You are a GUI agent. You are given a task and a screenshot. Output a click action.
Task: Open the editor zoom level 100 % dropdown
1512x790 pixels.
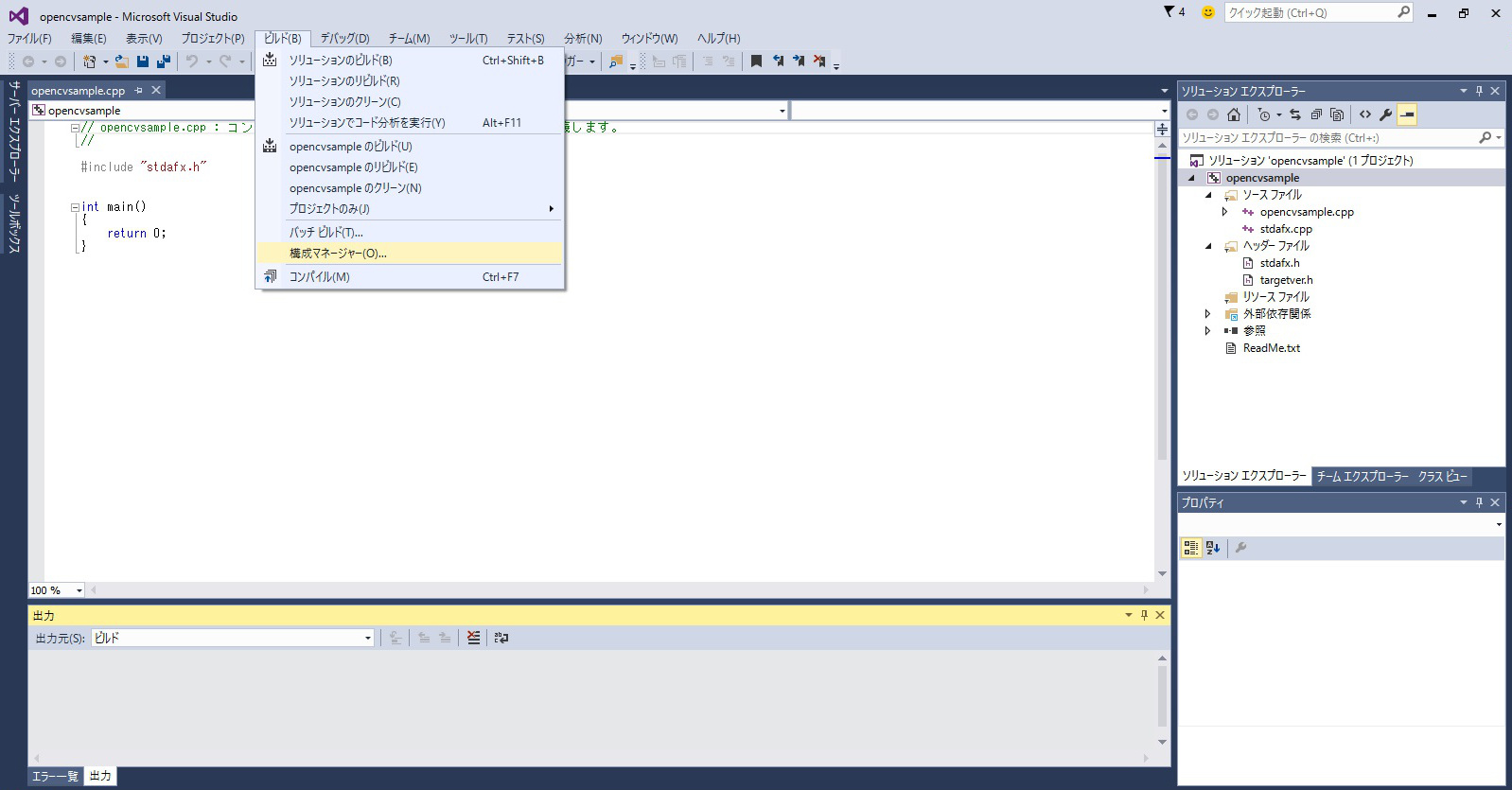[x=79, y=590]
